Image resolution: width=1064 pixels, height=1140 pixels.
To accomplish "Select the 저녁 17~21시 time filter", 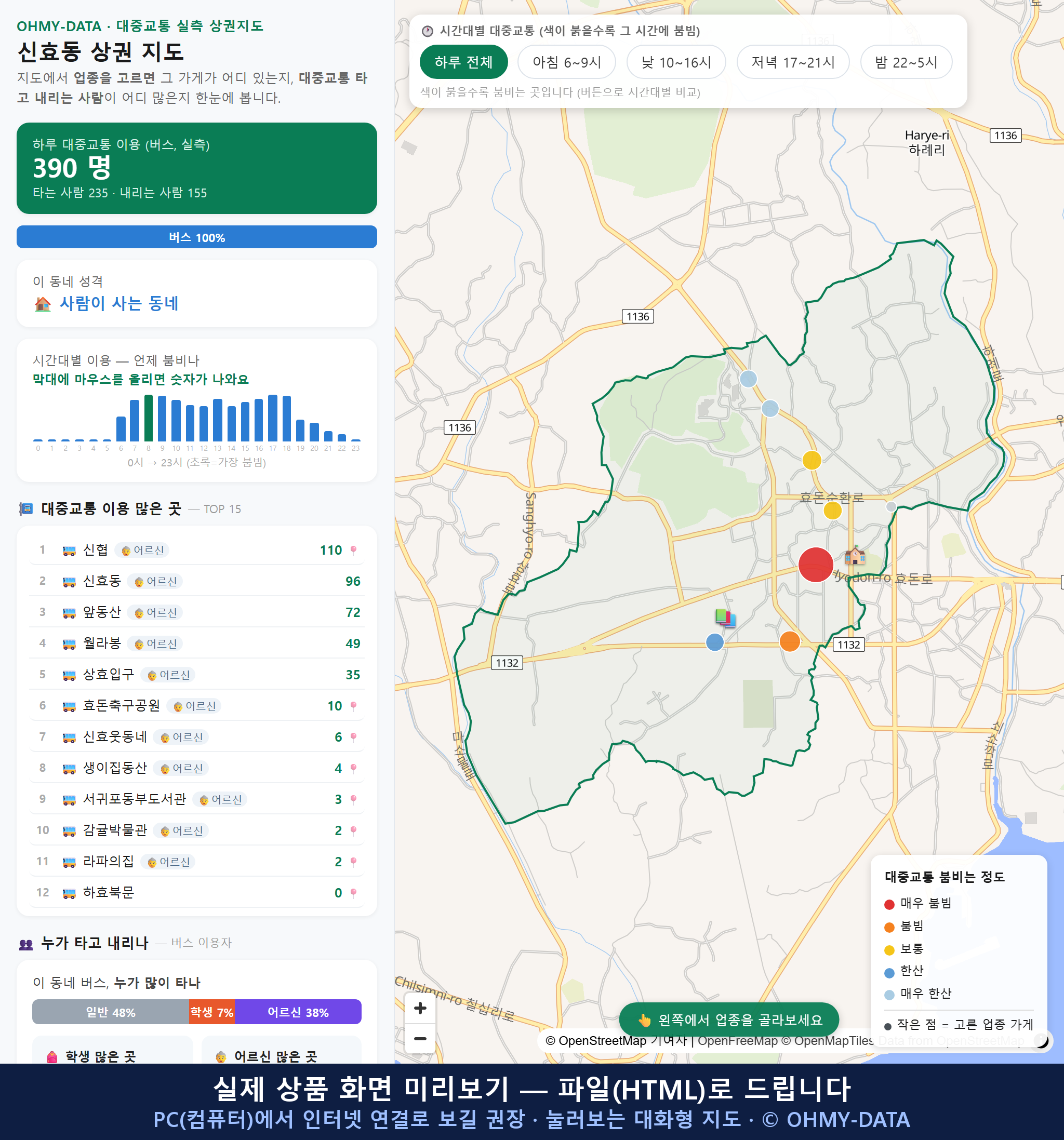I will (x=792, y=62).
